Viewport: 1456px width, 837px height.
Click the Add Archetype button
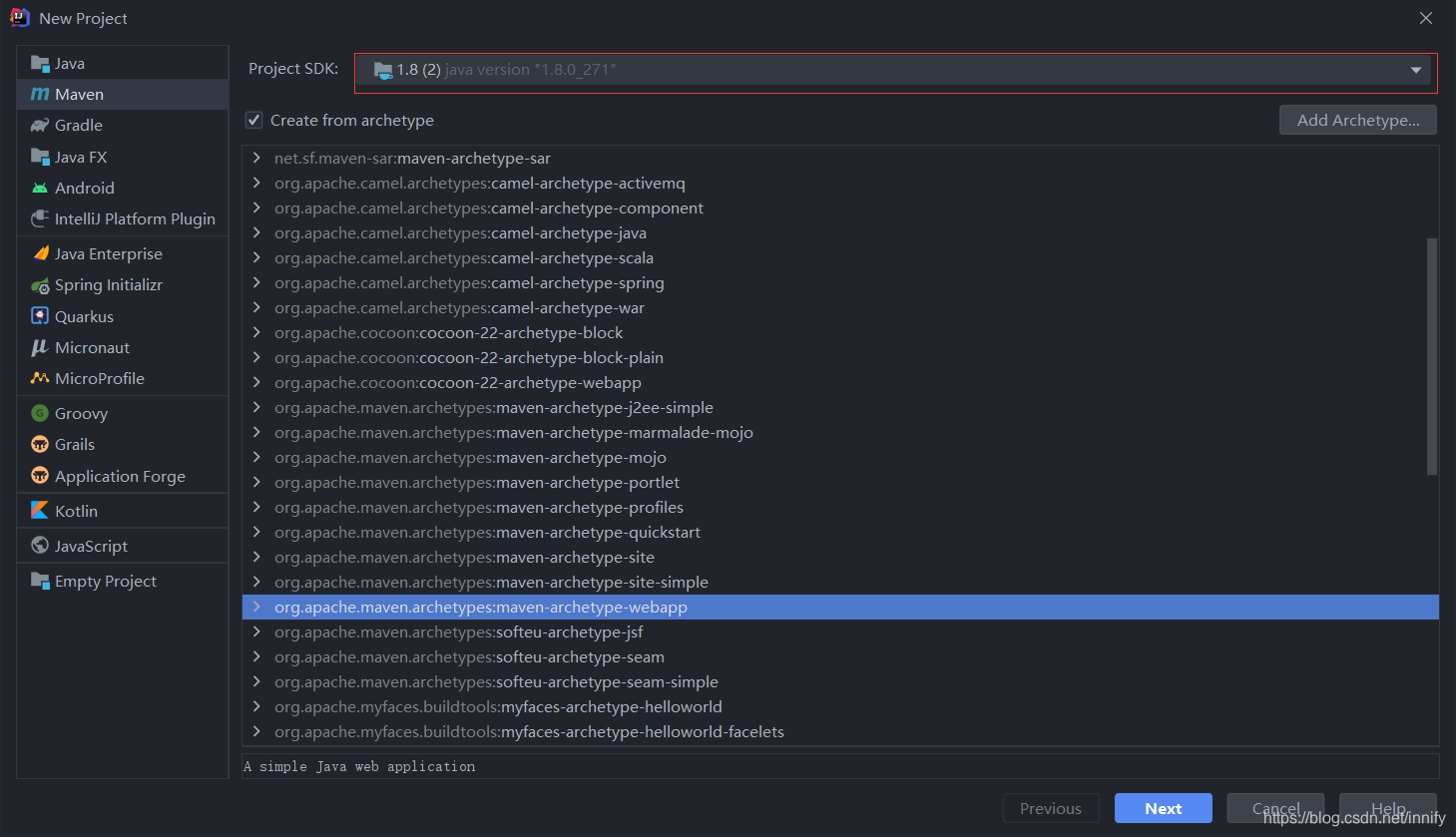coord(1358,120)
